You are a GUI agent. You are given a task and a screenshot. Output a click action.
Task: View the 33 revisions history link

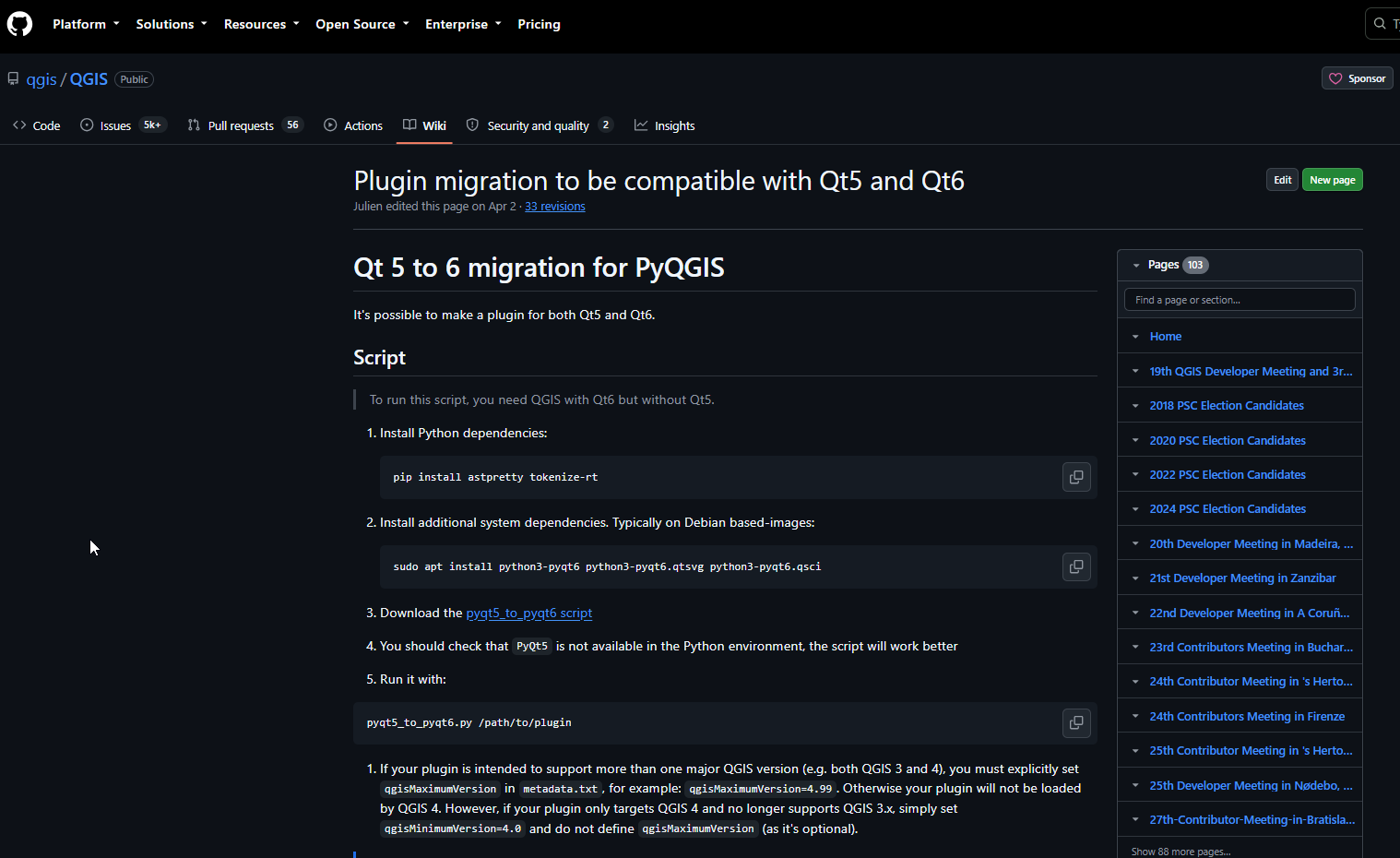555,207
